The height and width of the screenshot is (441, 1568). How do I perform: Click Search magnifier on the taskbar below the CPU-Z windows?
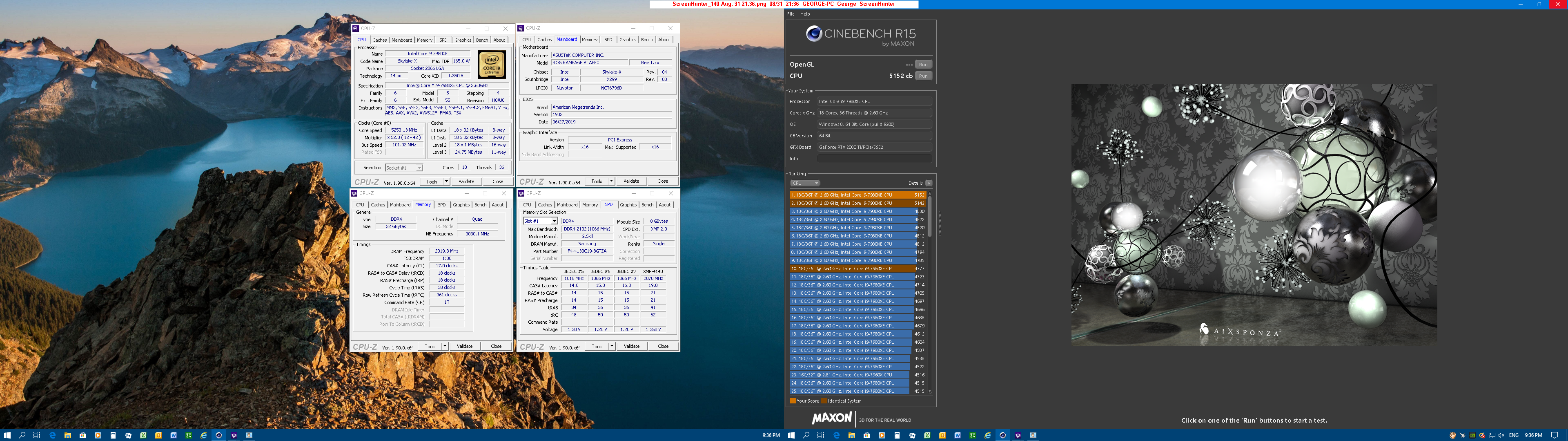(22, 435)
